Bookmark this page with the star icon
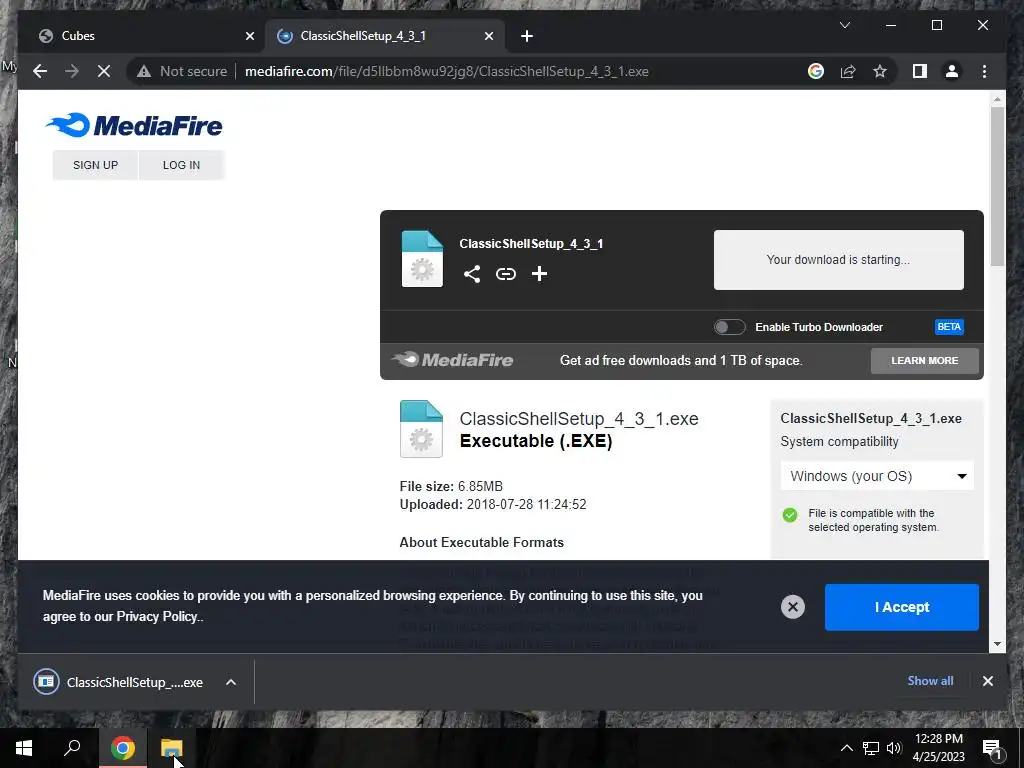The image size is (1024, 768). coord(880,71)
